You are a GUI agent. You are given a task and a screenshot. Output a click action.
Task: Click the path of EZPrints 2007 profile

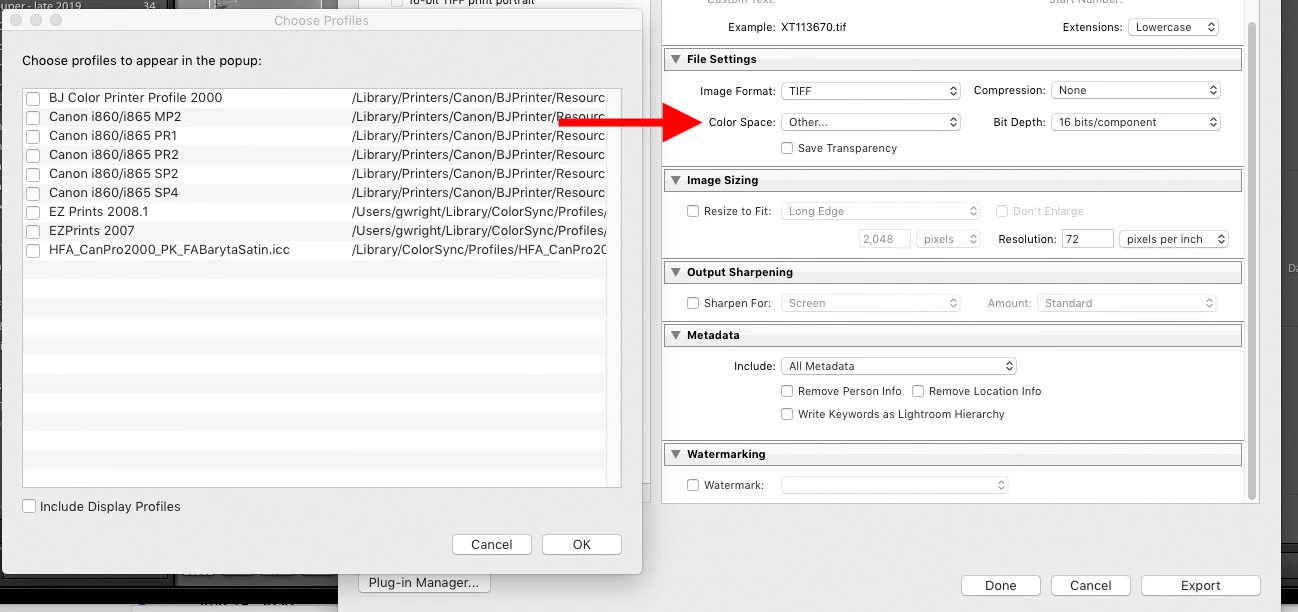(x=478, y=231)
